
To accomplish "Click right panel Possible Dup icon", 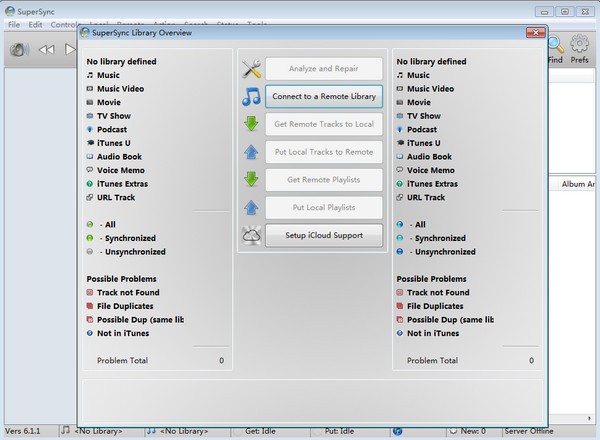I will [x=399, y=319].
